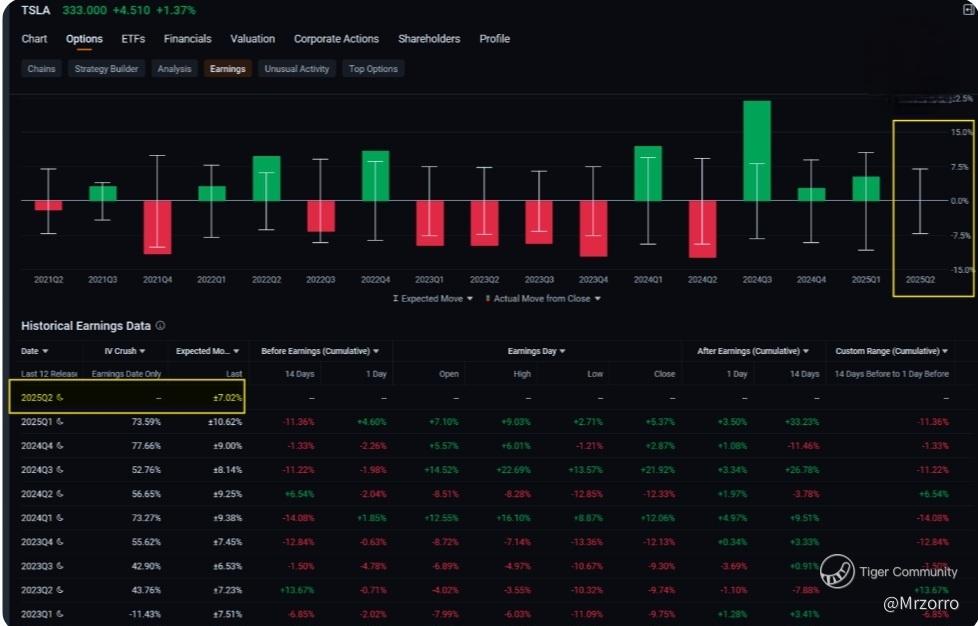The width and height of the screenshot is (978, 626).
Task: Click the green 2024Q1 chart bar
Action: click(x=648, y=173)
